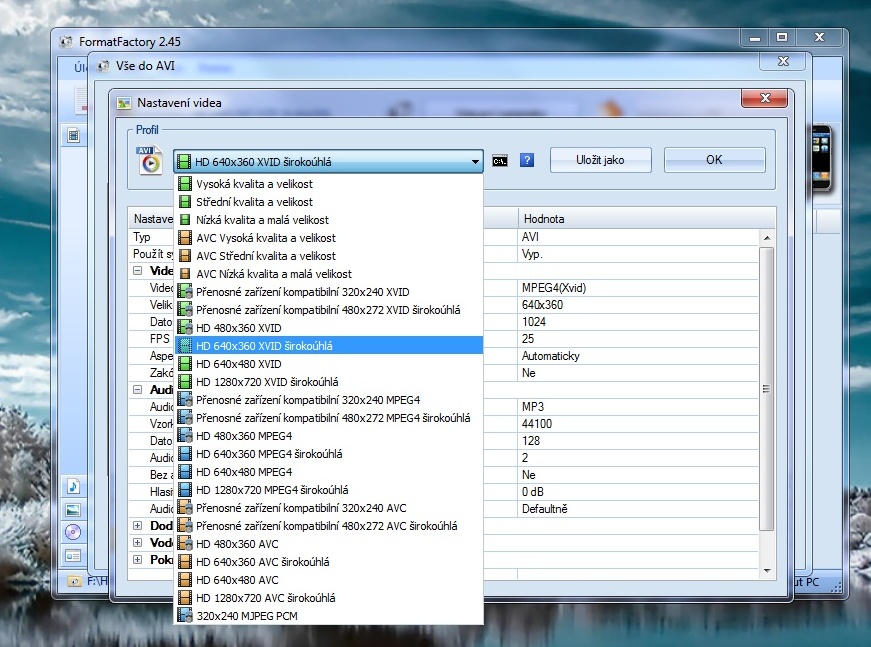Open the Audio category in left sidebar
Image resolution: width=871 pixels, height=647 pixels.
tap(74, 486)
